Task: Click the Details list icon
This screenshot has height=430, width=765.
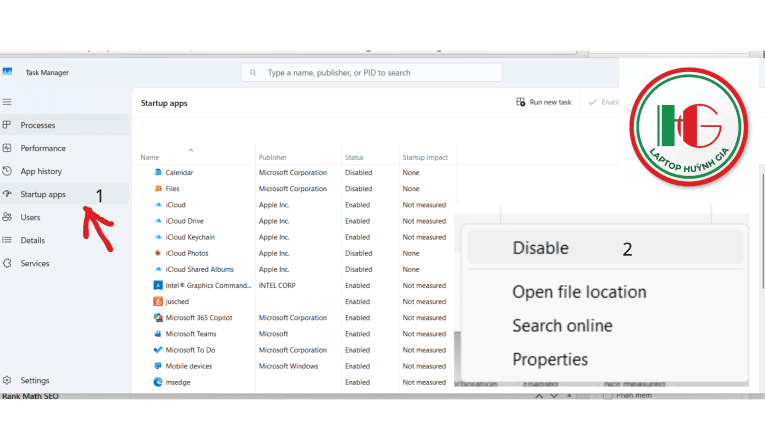Action: 7,240
